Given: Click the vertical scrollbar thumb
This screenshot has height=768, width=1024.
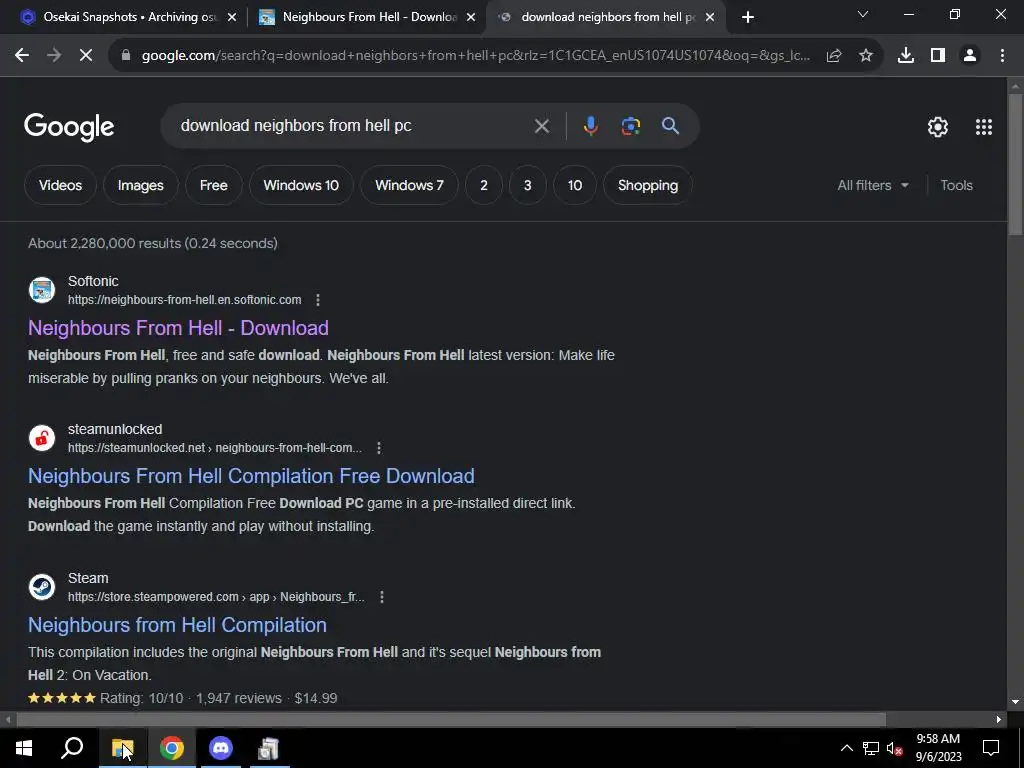Looking at the screenshot, I should coord(1016,165).
